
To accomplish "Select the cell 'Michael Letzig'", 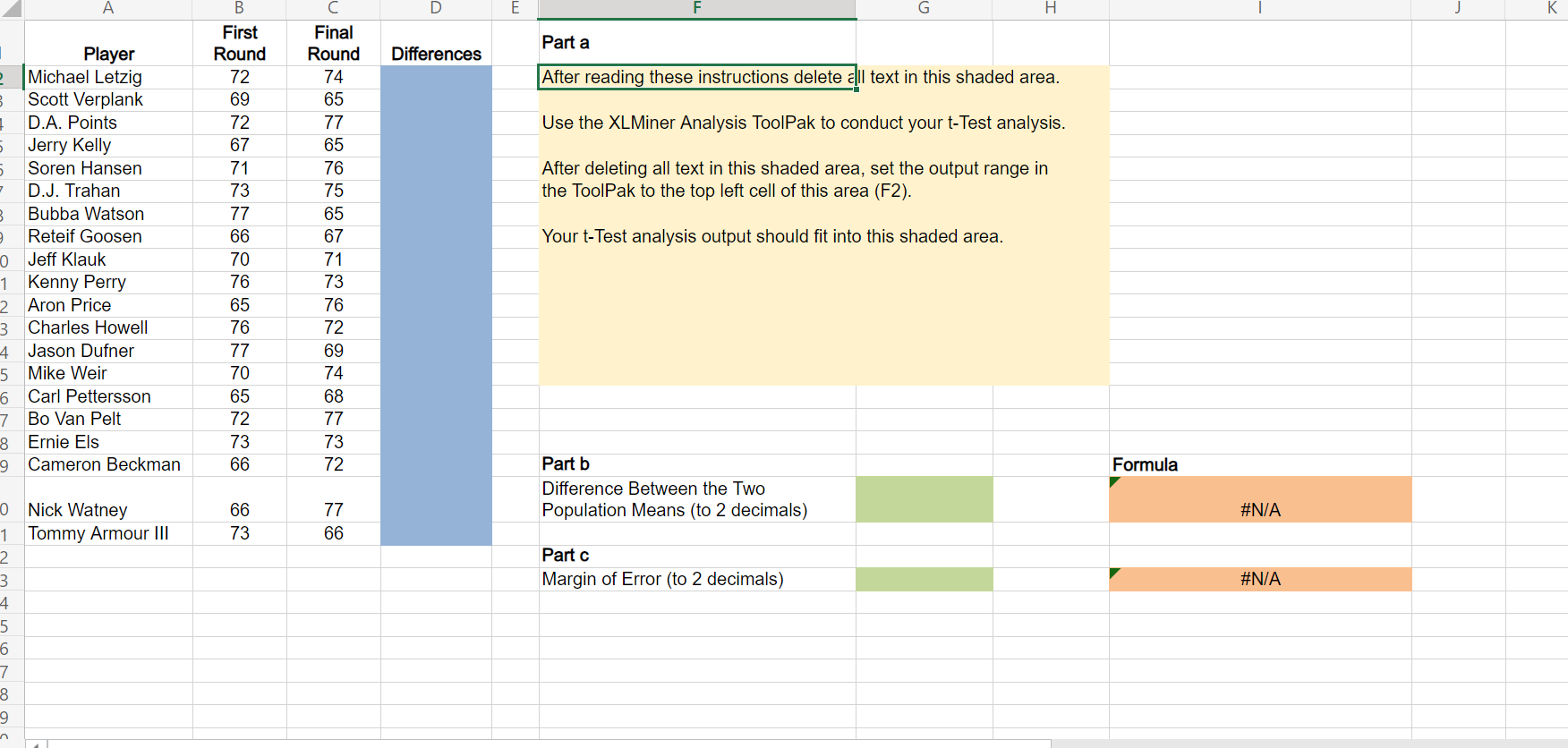I will click(x=108, y=77).
